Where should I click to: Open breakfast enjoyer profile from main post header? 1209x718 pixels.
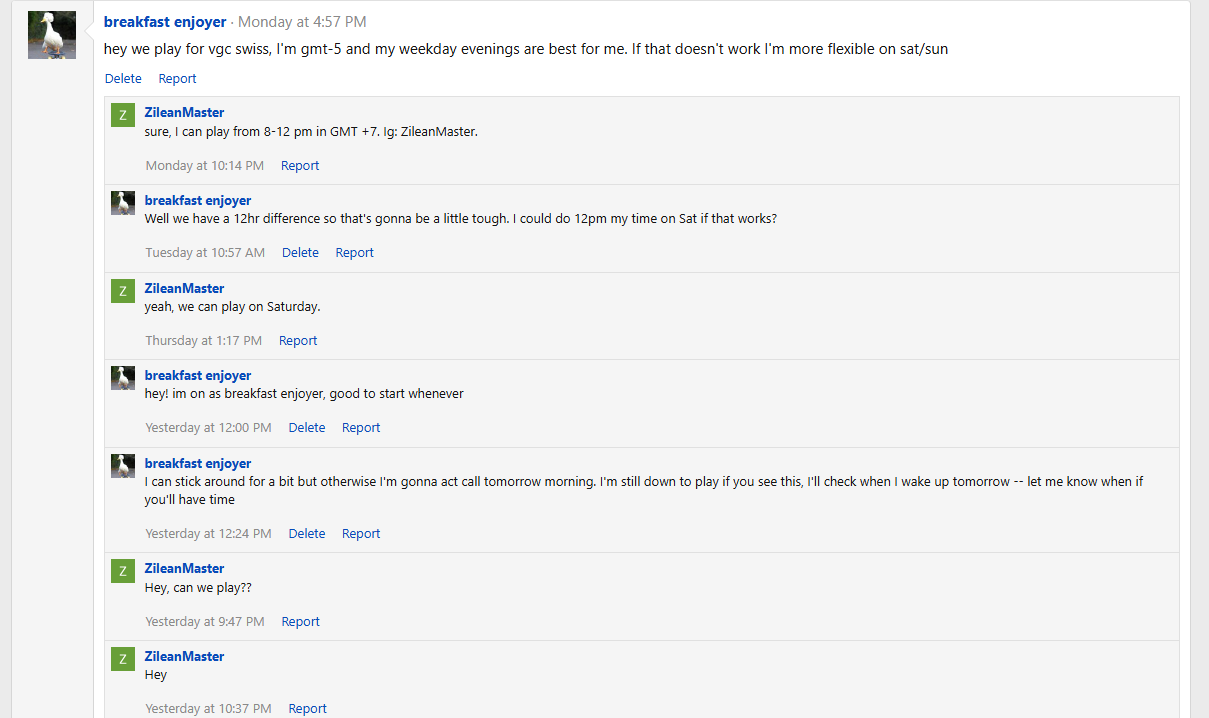pos(165,22)
